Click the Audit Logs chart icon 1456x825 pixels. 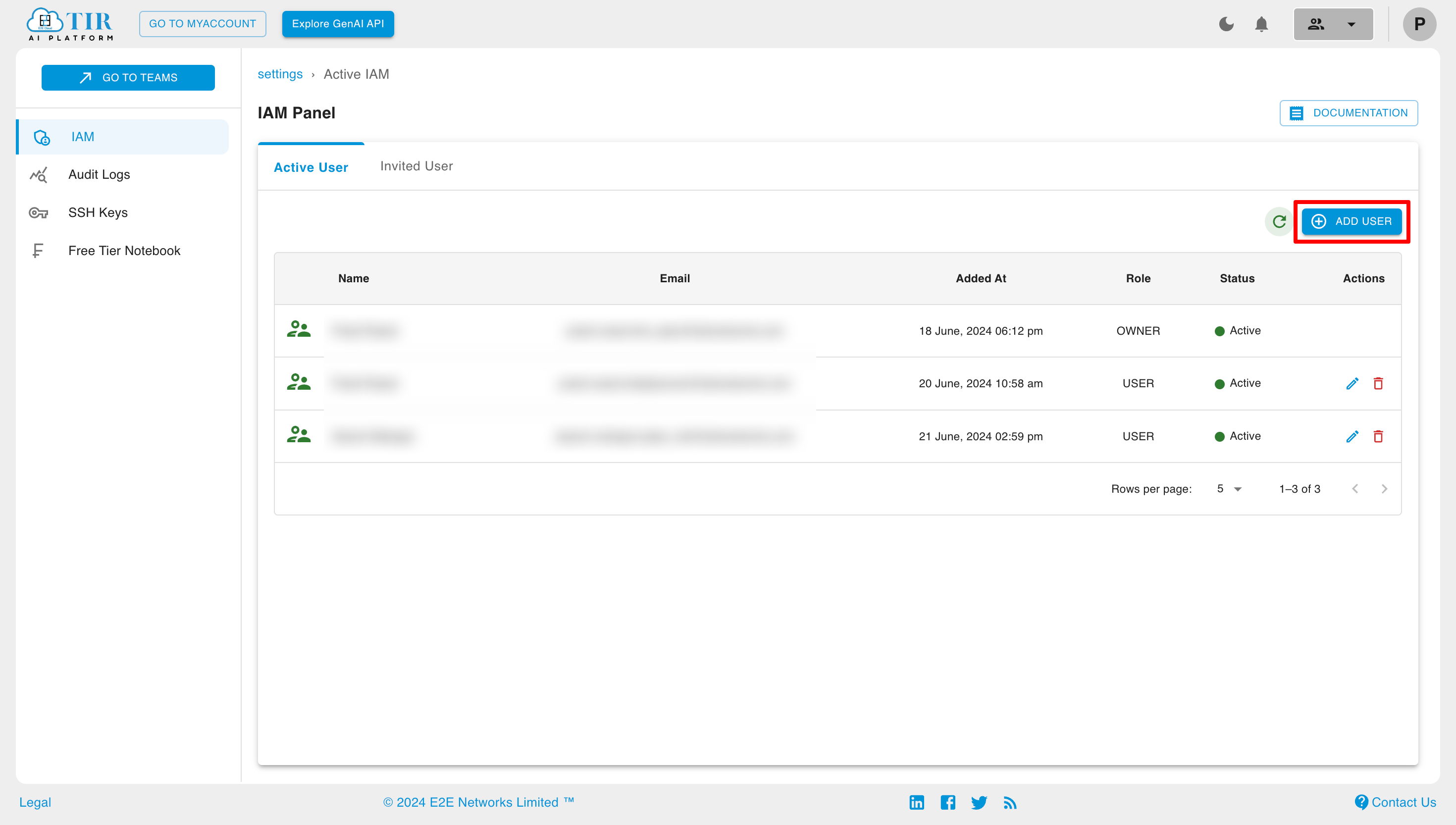click(x=39, y=175)
